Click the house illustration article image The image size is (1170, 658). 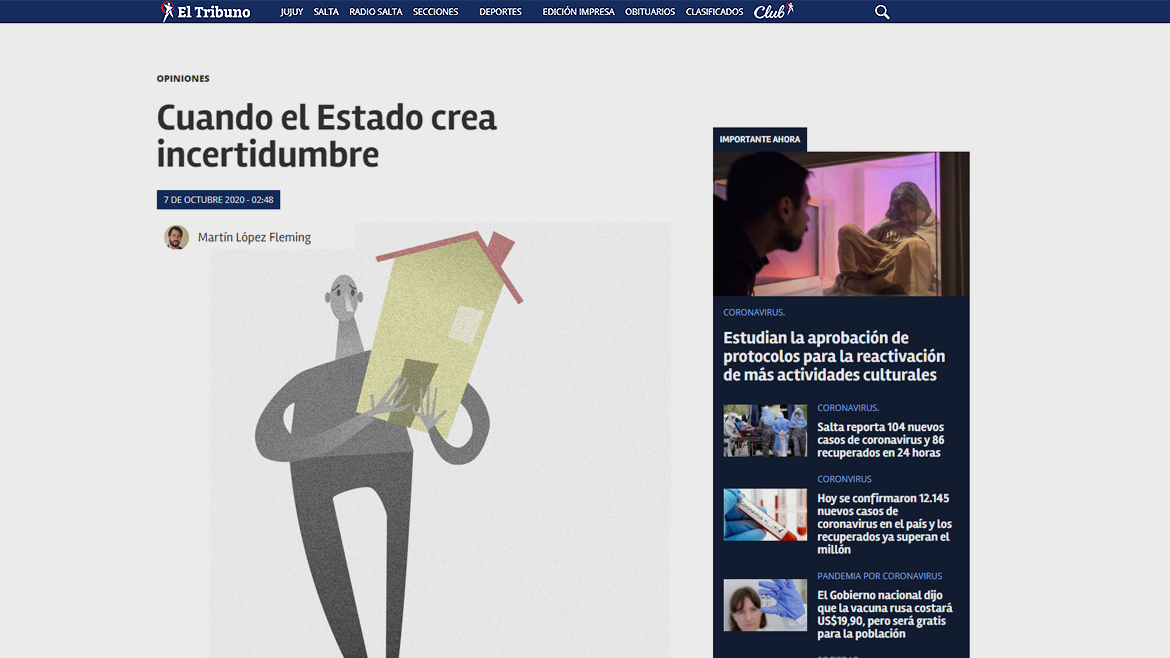[x=440, y=440]
